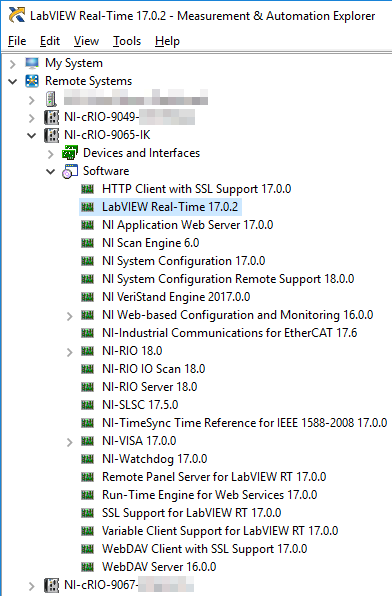Collapse the Remote Systems node
The image size is (392, 596).
coord(13,81)
